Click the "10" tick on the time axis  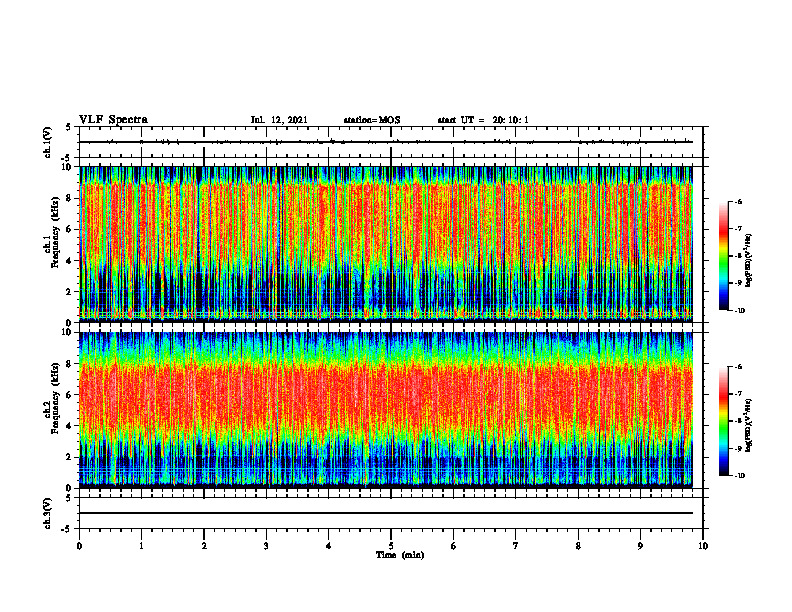coord(703,546)
